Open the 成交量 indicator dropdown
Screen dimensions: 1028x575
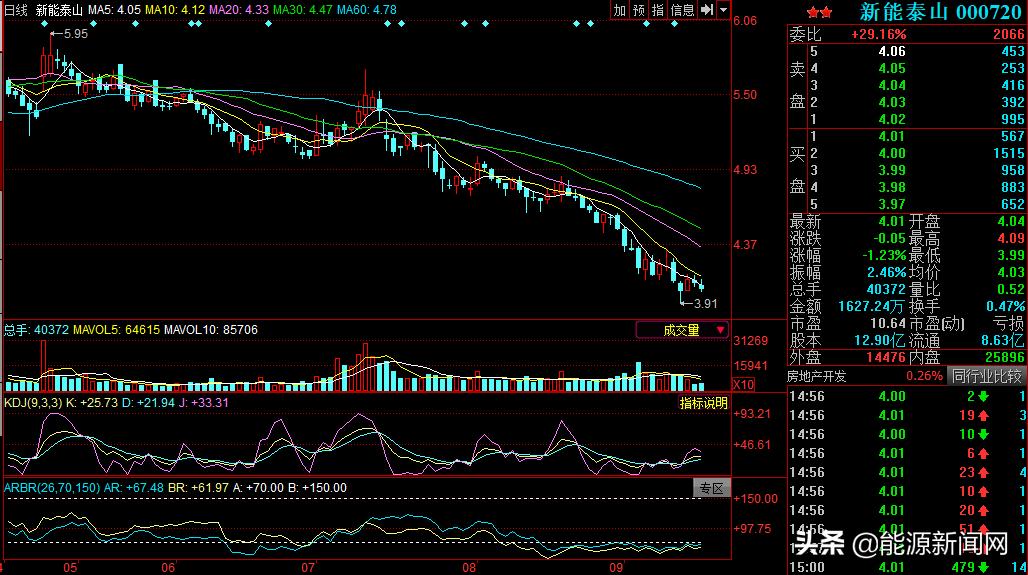coord(682,330)
